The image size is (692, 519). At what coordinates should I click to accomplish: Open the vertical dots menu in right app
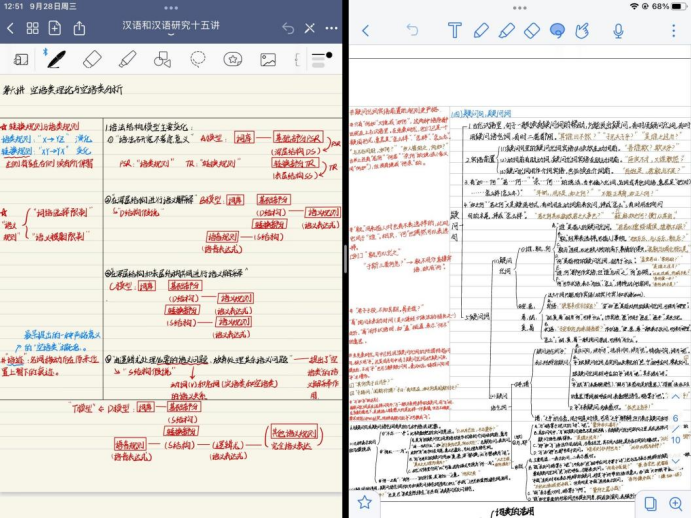[x=674, y=30]
